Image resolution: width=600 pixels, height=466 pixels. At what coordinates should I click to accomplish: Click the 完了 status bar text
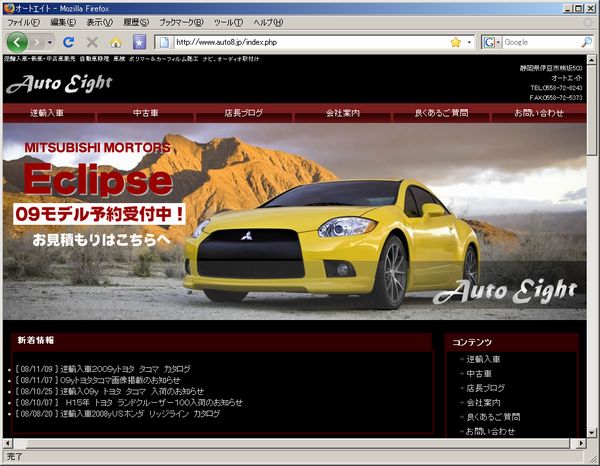click(x=15, y=456)
